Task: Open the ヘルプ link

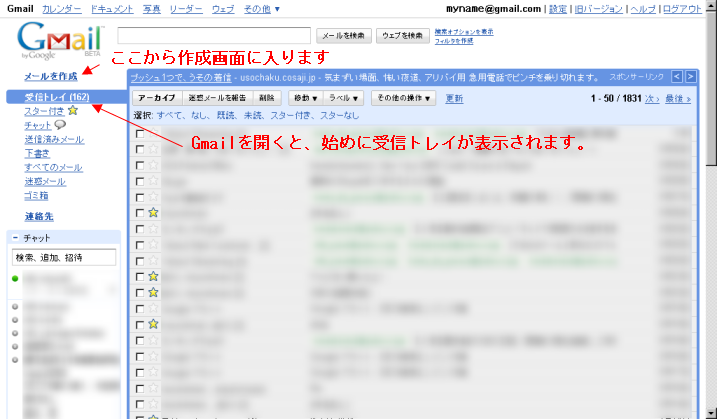Action: click(x=643, y=9)
